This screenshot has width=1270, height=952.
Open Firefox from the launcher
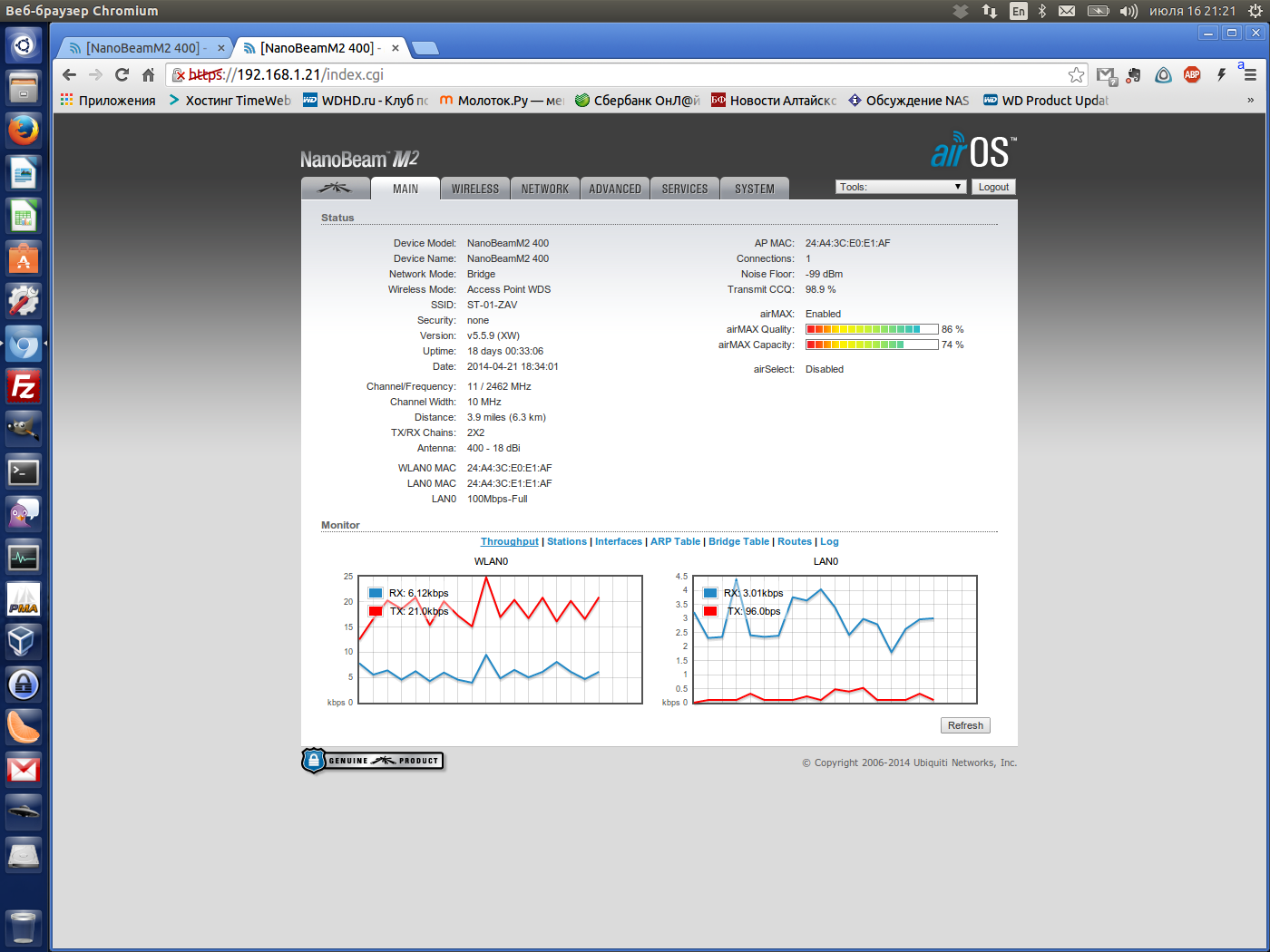pyautogui.click(x=24, y=131)
